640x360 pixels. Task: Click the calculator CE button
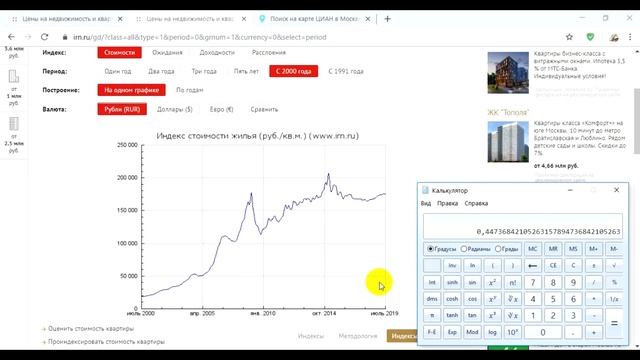pyautogui.click(x=553, y=266)
